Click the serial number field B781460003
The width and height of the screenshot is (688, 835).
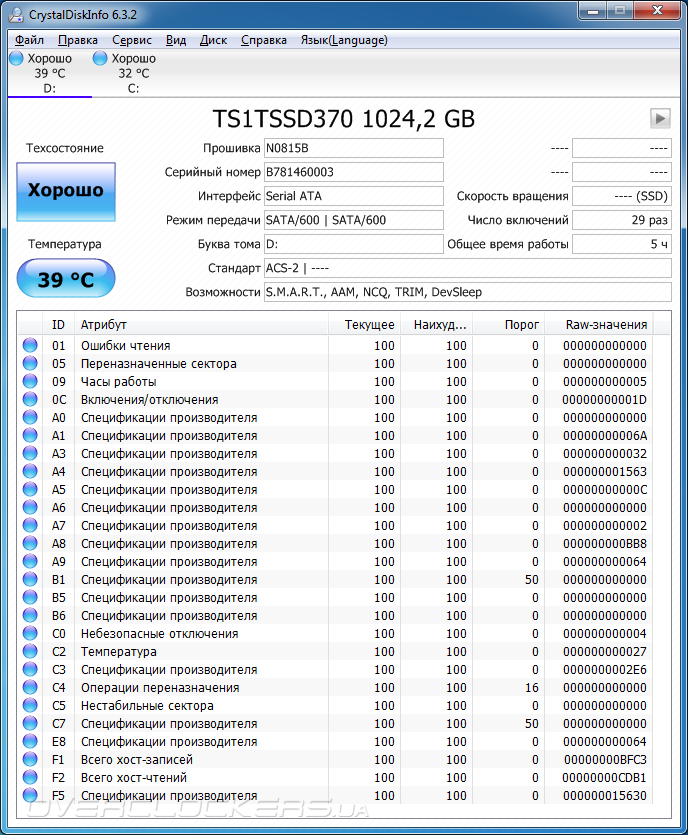coord(354,172)
